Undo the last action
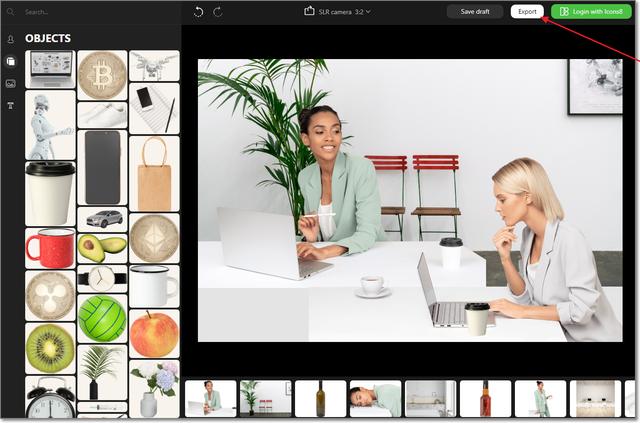Viewport: 640px width, 423px height. coord(198,12)
